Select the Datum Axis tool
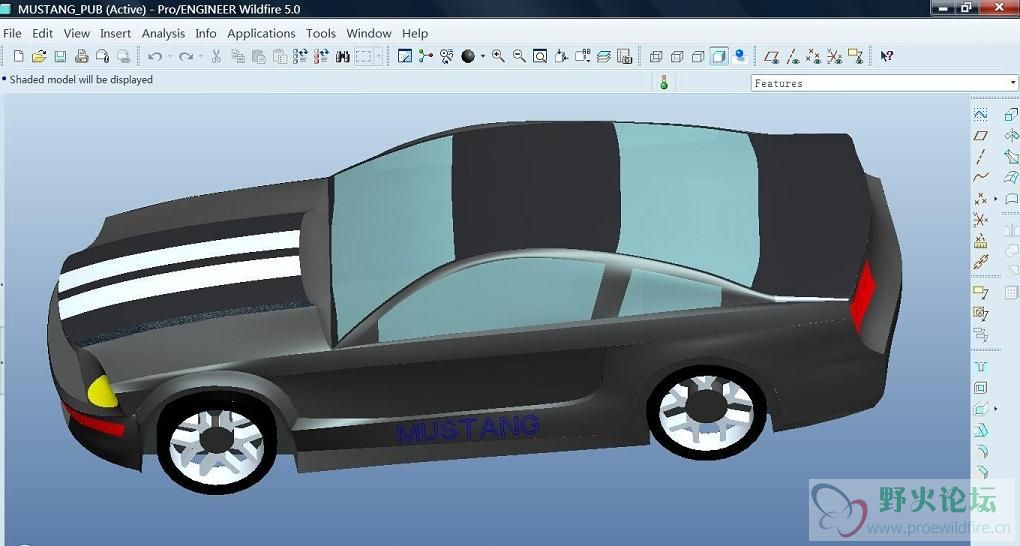 (x=980, y=156)
